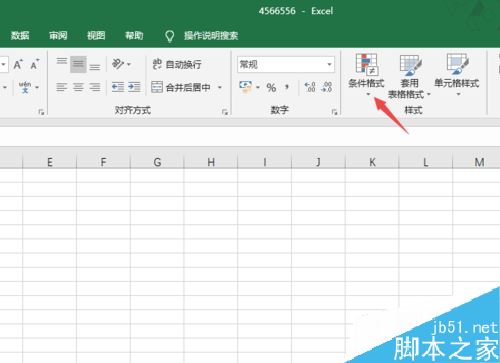Image resolution: width=500 pixels, height=363 pixels.
Task: Select column F header
Action: (103, 162)
